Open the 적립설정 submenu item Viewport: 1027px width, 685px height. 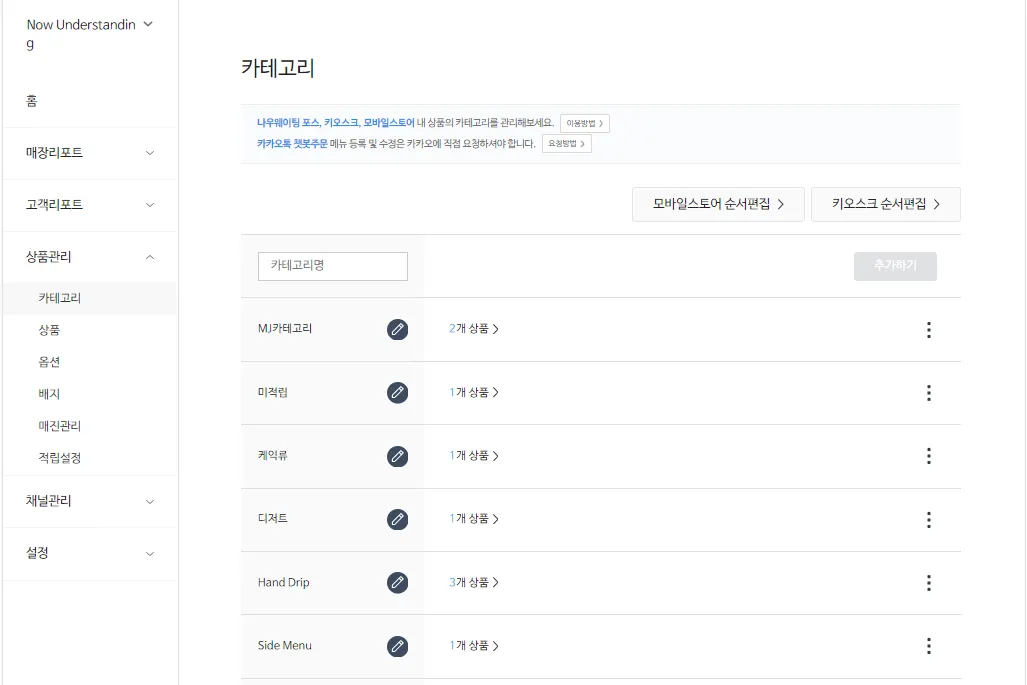[60, 458]
